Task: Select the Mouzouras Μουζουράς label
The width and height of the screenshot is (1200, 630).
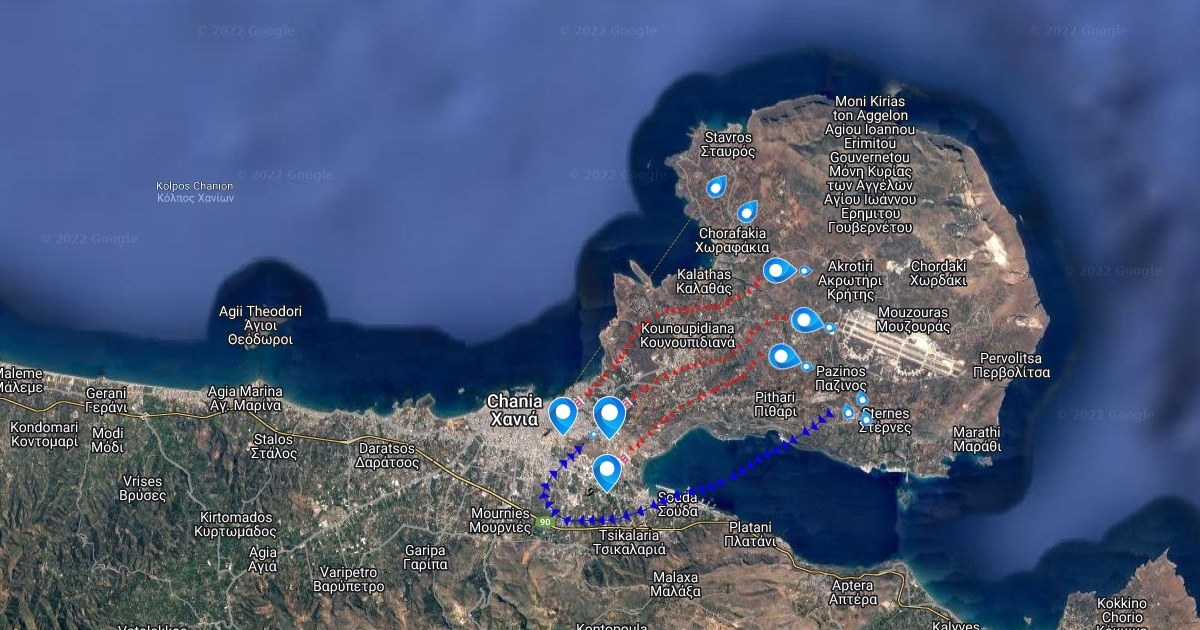Action: 912,319
